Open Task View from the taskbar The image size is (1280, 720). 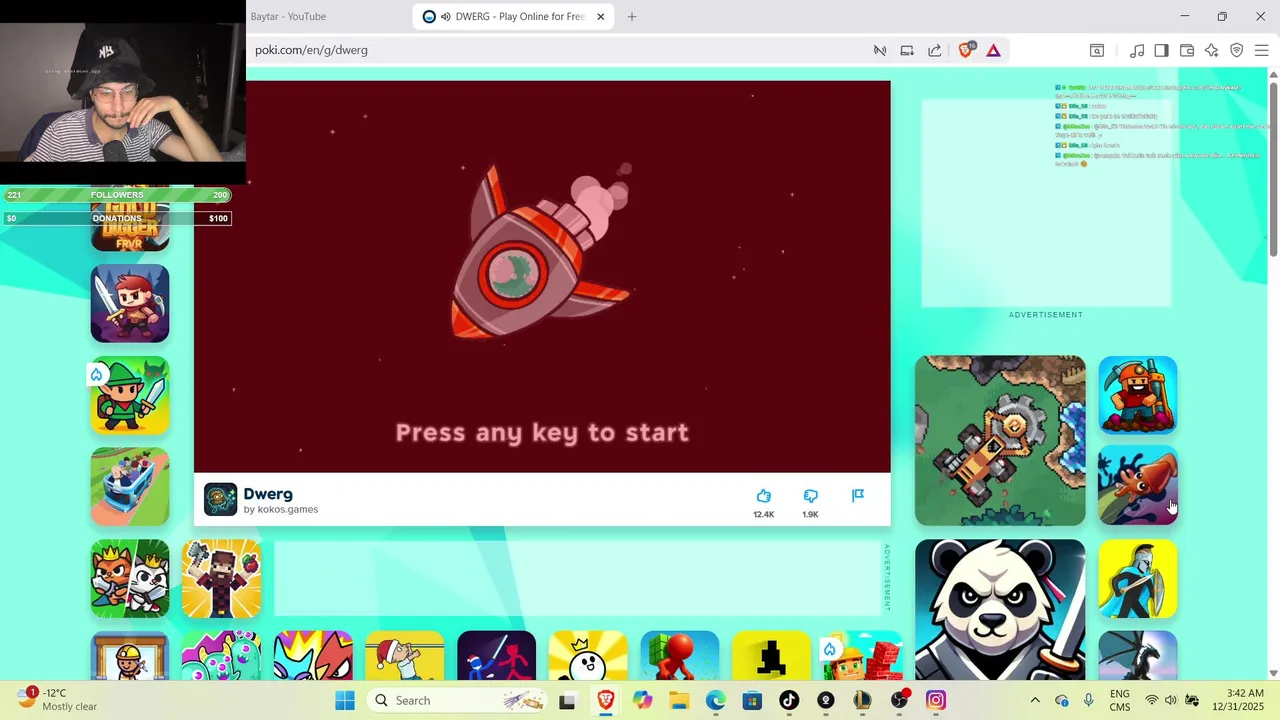567,700
